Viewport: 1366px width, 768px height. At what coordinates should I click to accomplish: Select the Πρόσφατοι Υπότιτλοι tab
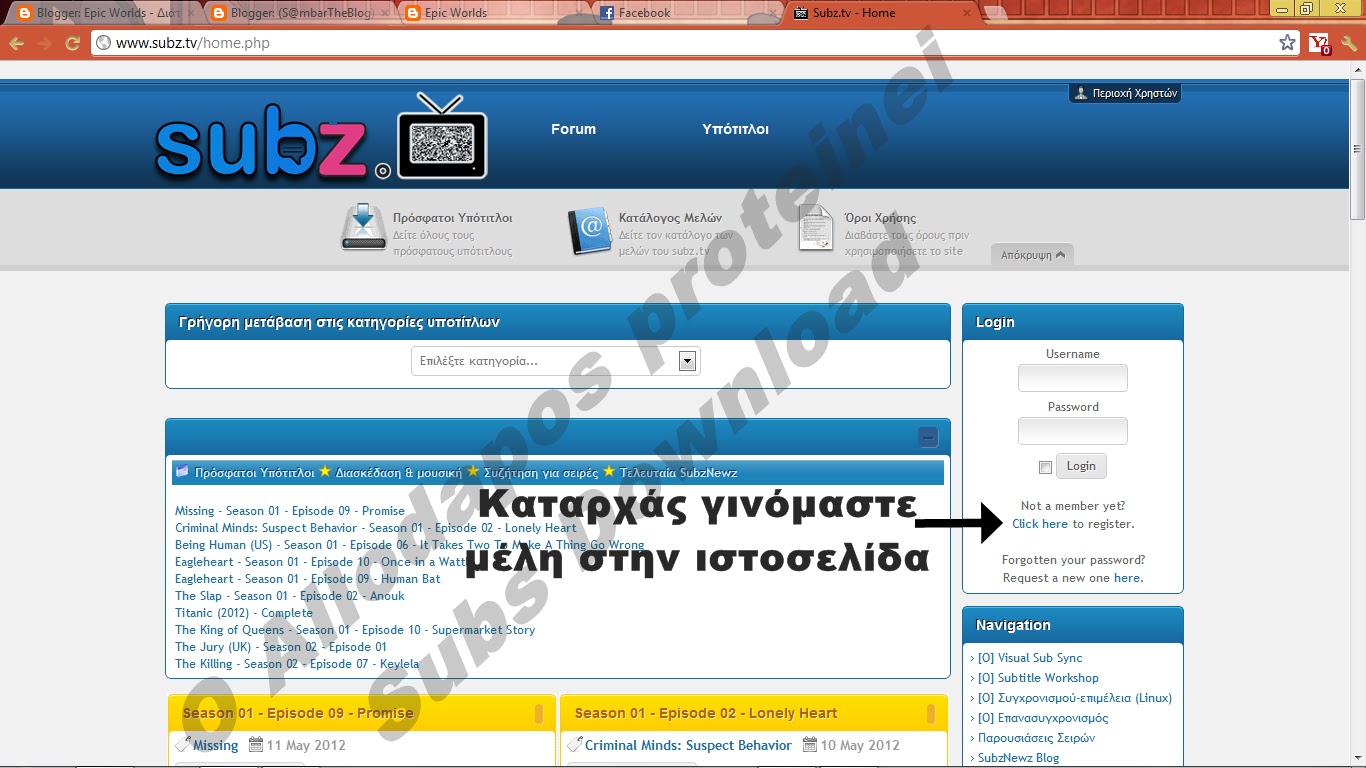(x=254, y=472)
